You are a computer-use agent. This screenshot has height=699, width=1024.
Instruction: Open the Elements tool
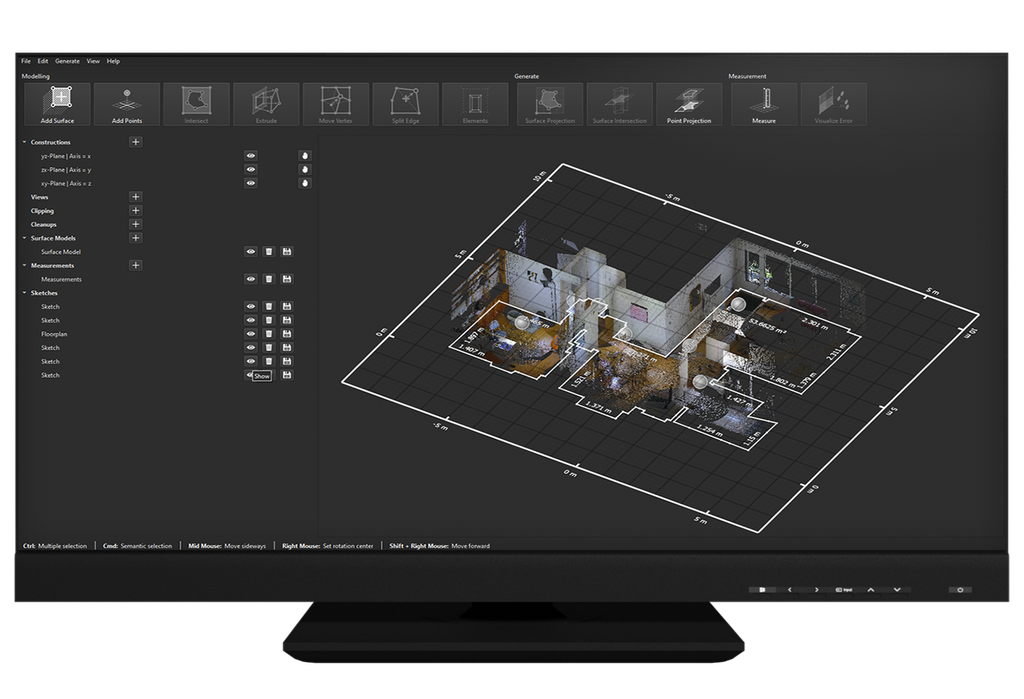(475, 104)
